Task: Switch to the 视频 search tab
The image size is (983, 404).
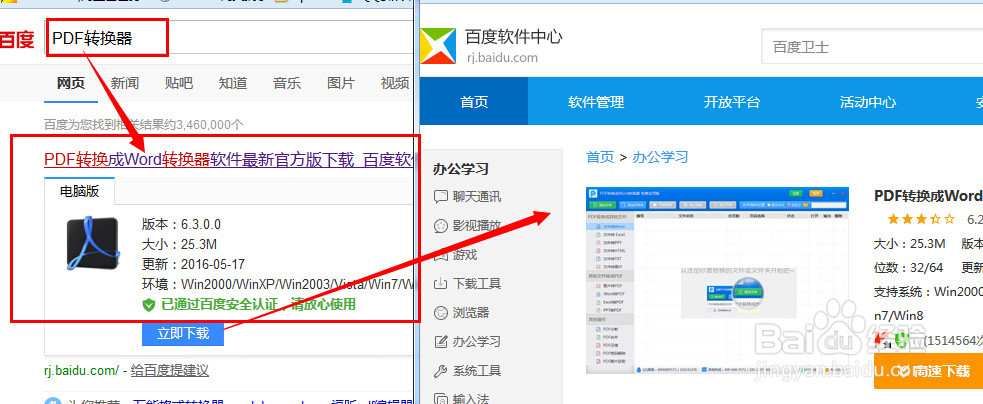Action: [x=395, y=83]
